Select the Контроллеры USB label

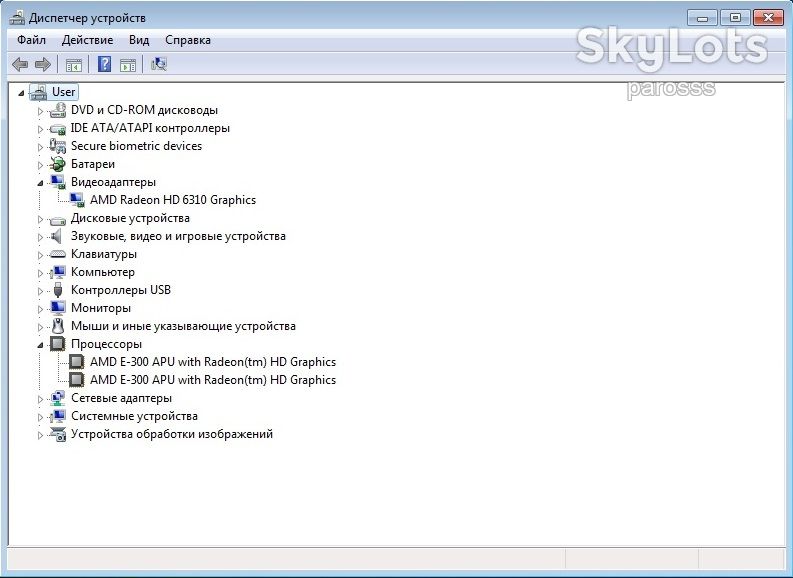coord(121,290)
